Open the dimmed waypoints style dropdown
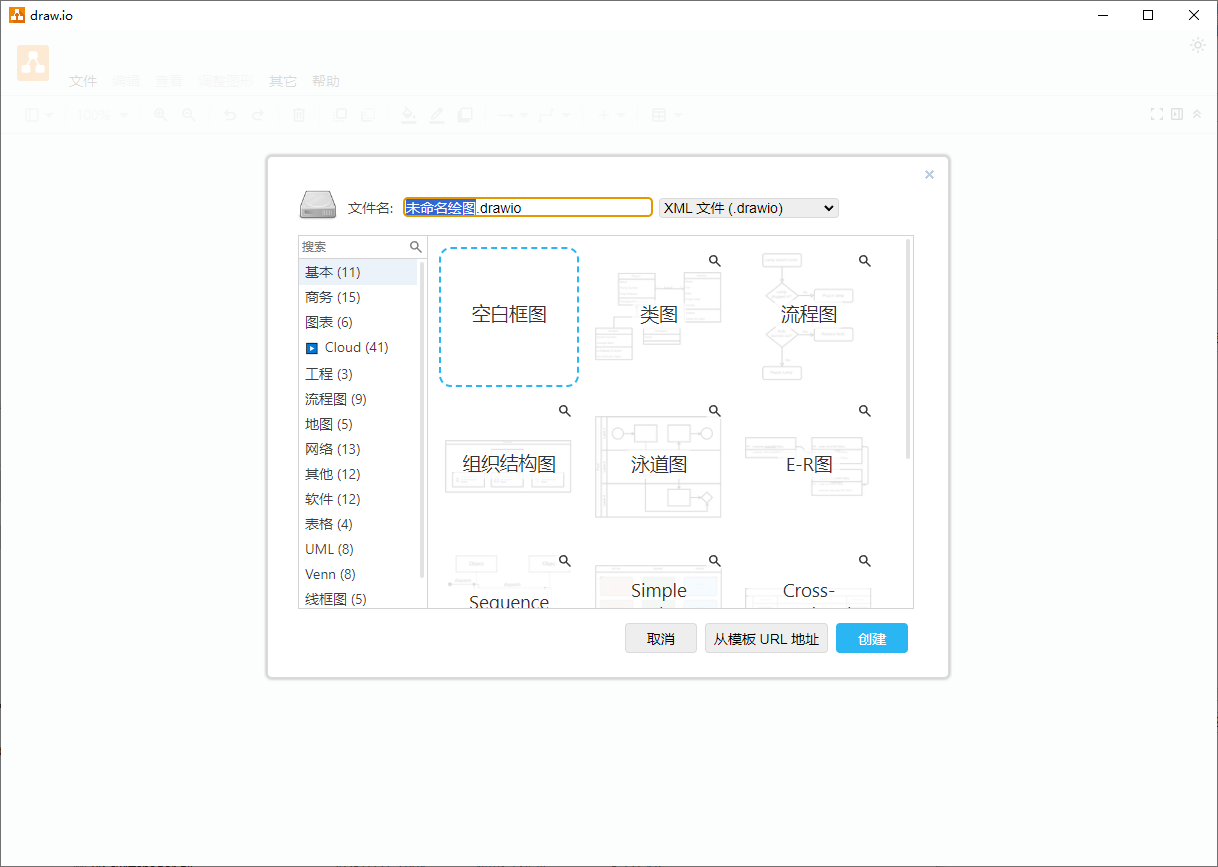The width and height of the screenshot is (1218, 867). pos(553,115)
